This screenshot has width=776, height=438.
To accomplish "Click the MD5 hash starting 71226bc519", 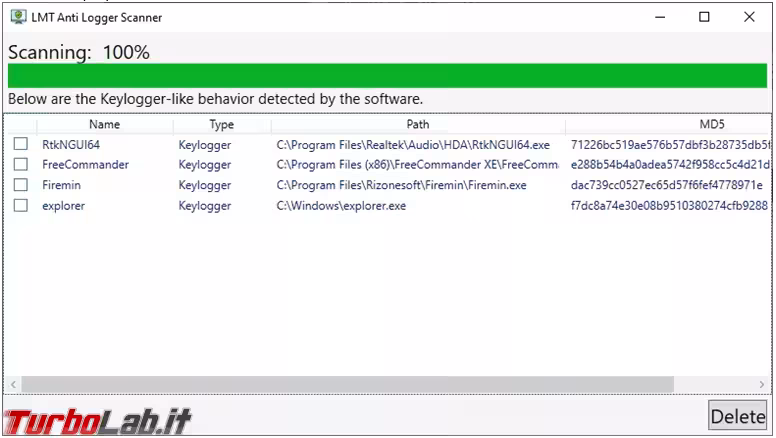I will click(670, 145).
